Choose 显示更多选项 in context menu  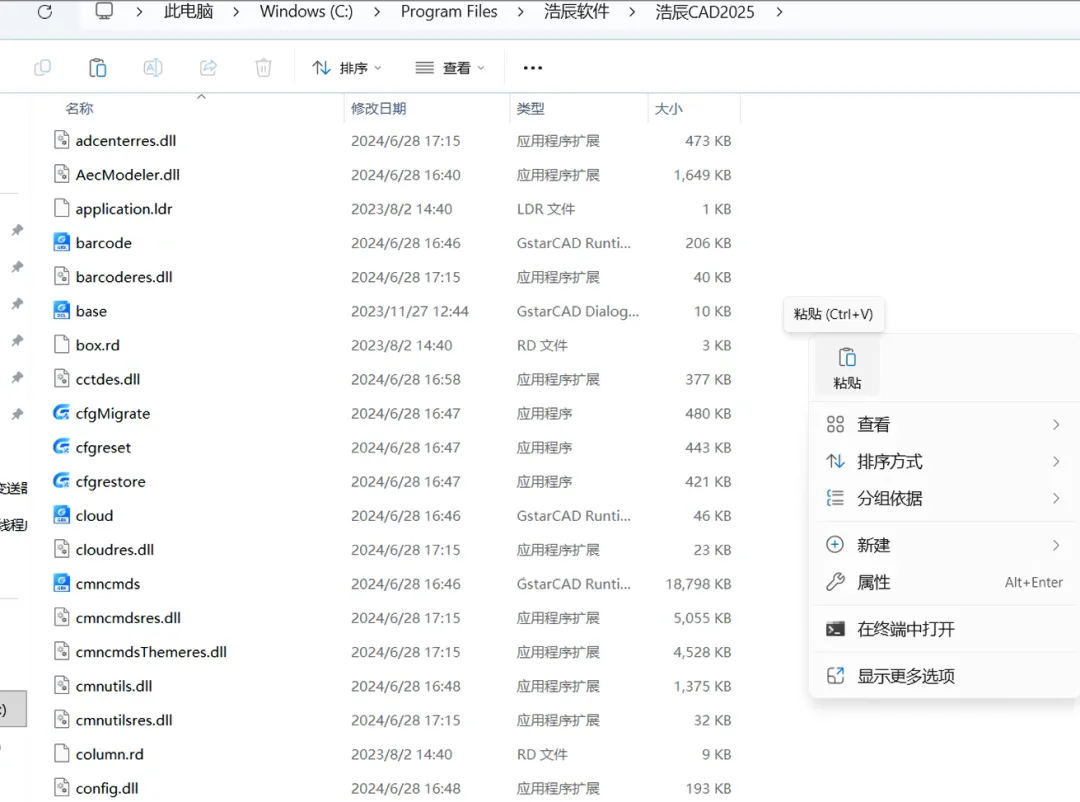point(944,676)
